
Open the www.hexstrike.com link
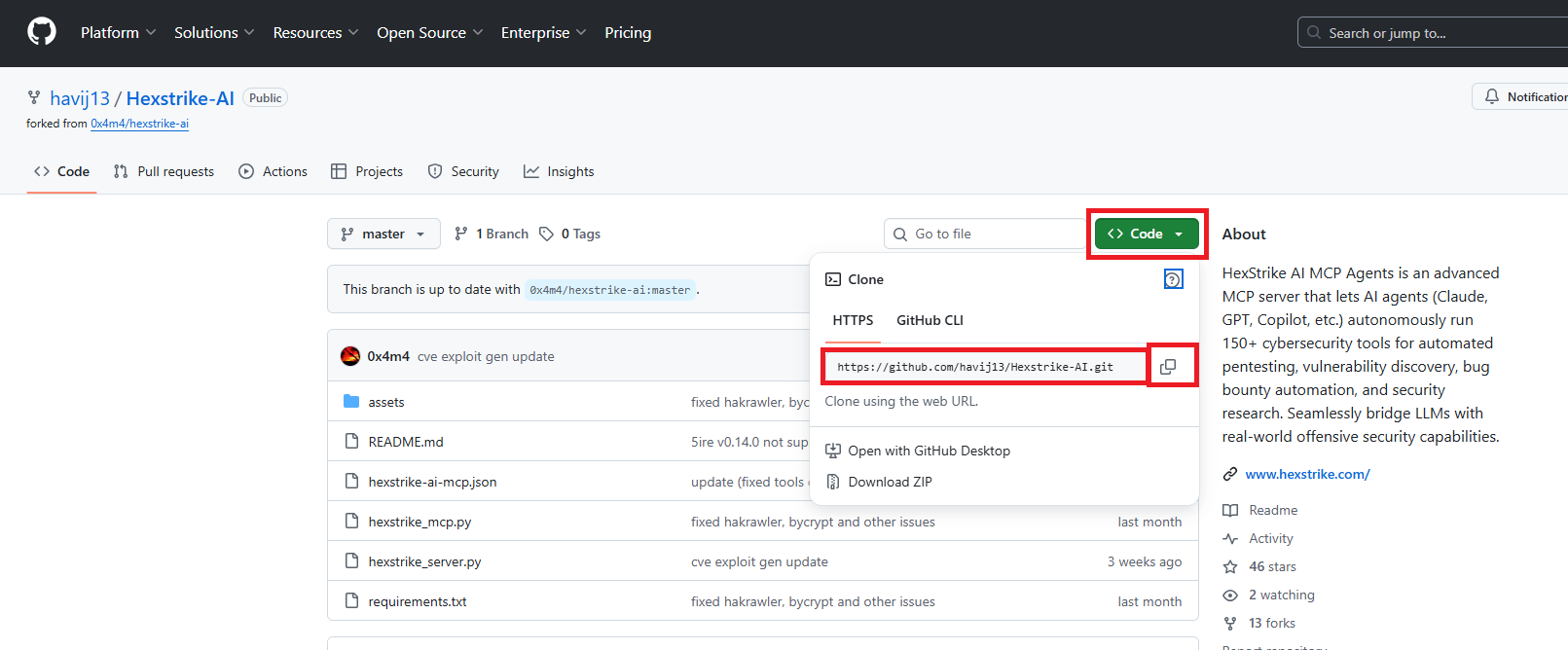coord(1307,474)
